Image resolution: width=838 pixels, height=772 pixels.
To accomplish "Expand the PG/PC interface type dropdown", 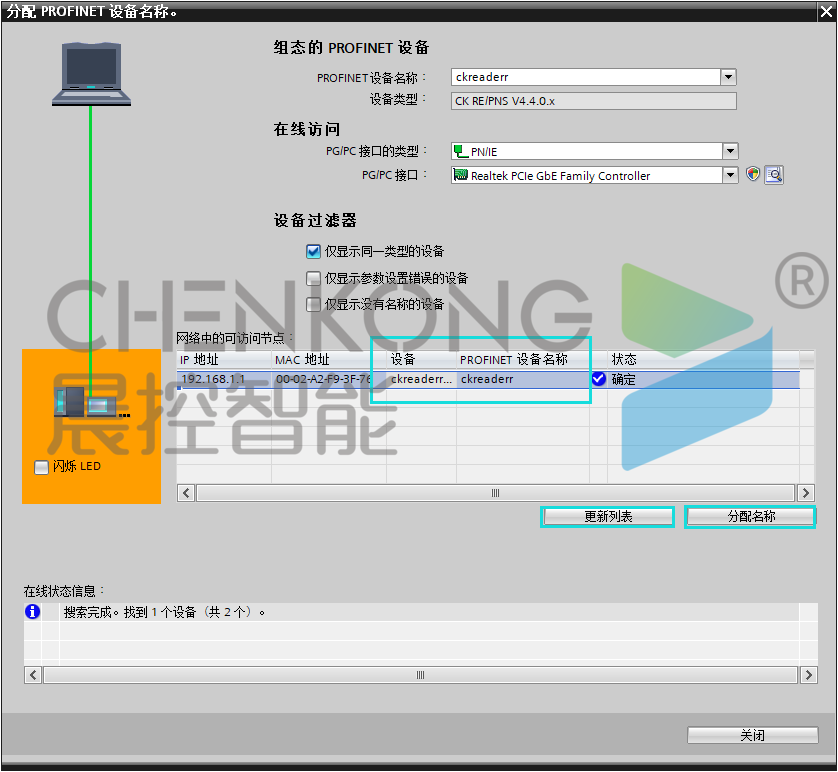I will (x=730, y=151).
